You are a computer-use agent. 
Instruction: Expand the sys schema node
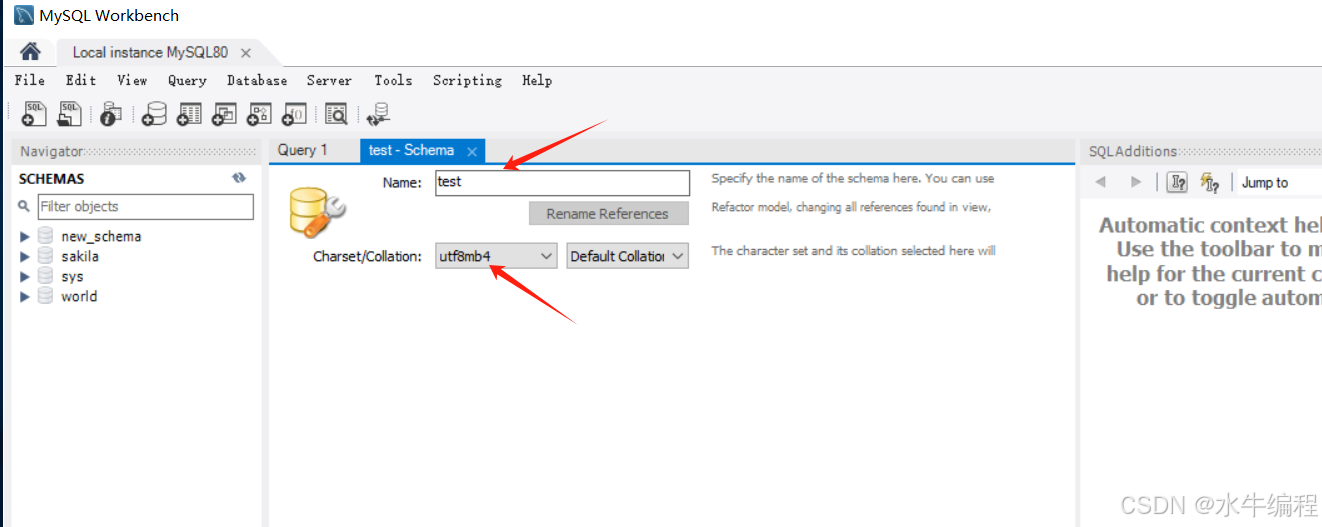tap(25, 277)
